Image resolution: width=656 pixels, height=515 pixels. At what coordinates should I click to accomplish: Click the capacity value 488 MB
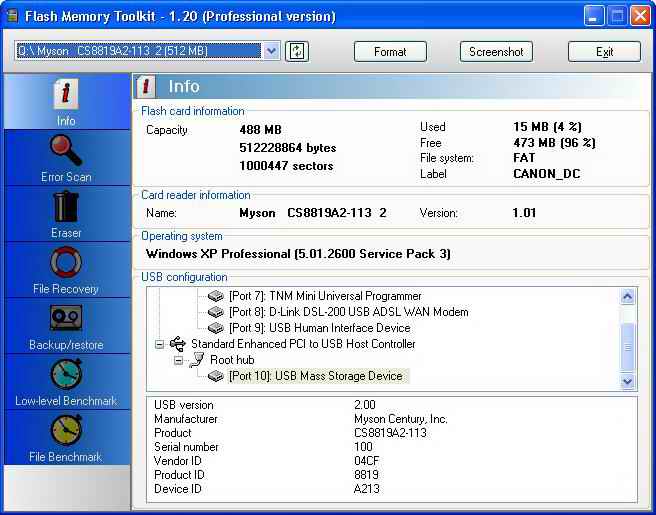[x=260, y=130]
